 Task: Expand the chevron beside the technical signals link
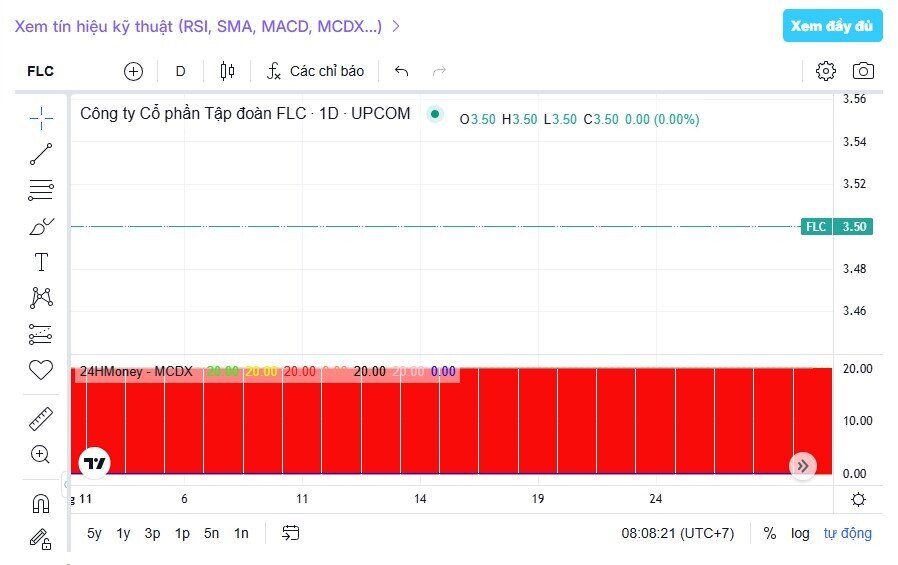tap(396, 26)
